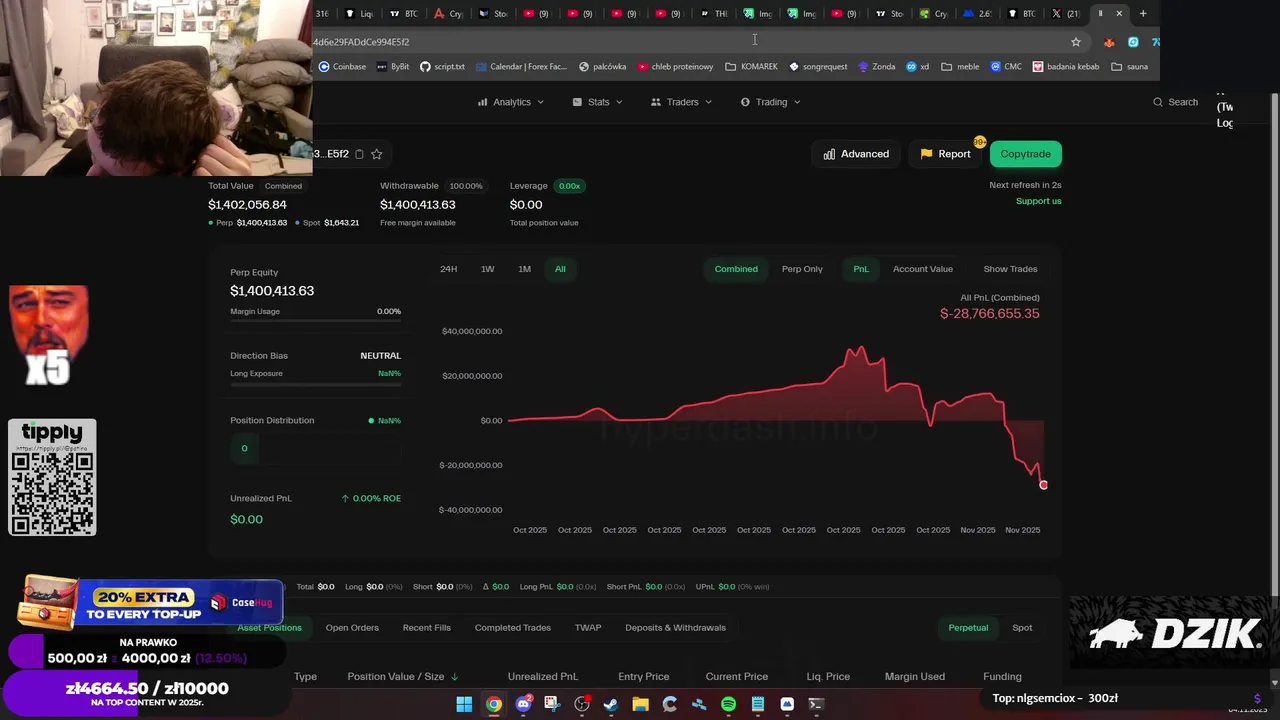Switch chart to Perp Only
This screenshot has height=720, width=1280.
[802, 269]
